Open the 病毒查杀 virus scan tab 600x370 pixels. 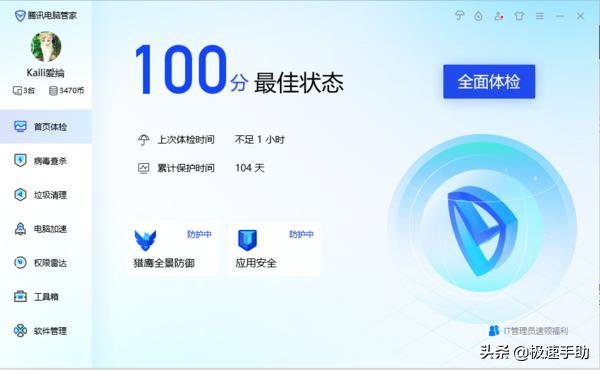46,161
